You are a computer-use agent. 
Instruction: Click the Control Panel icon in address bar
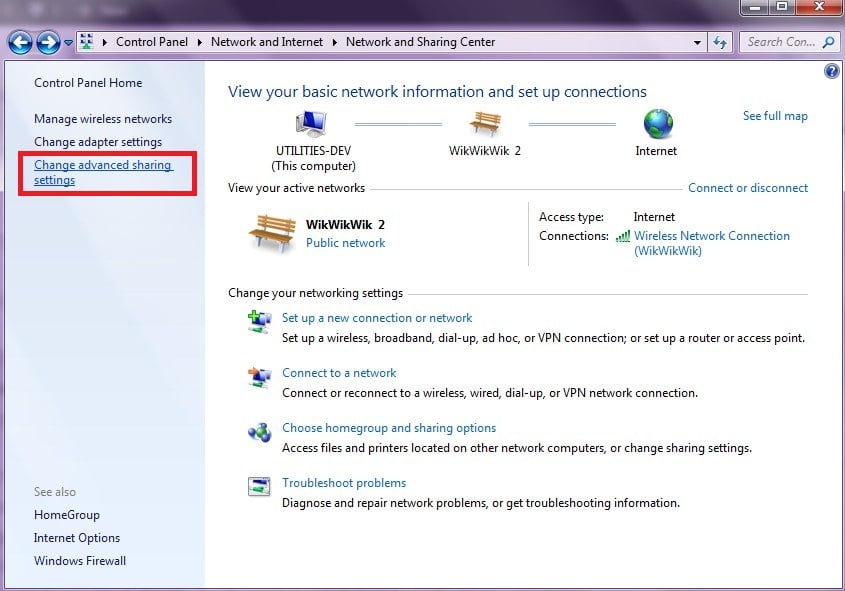(86, 41)
